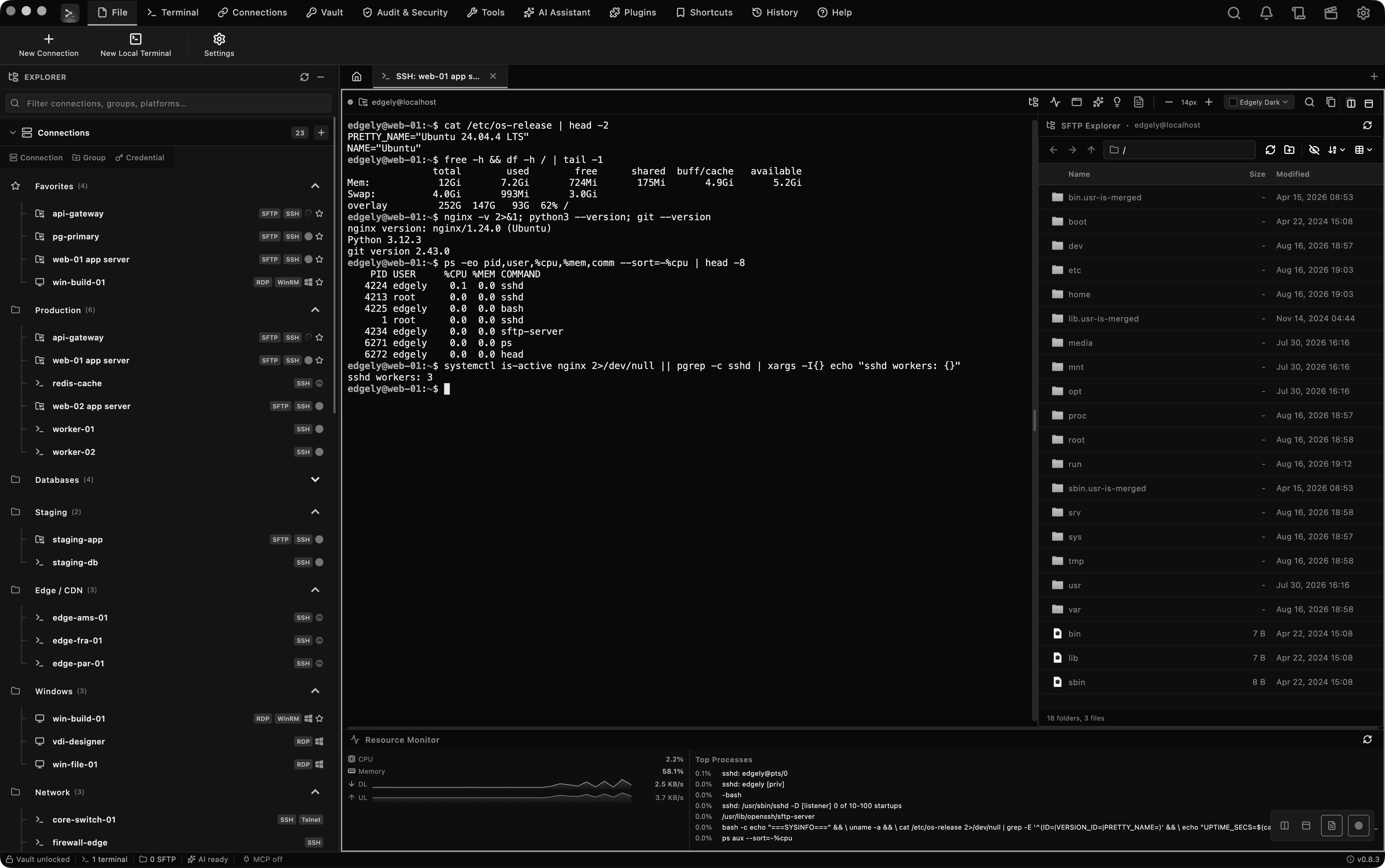Open notifications bell icon in title bar
The image size is (1385, 868).
pos(1266,13)
